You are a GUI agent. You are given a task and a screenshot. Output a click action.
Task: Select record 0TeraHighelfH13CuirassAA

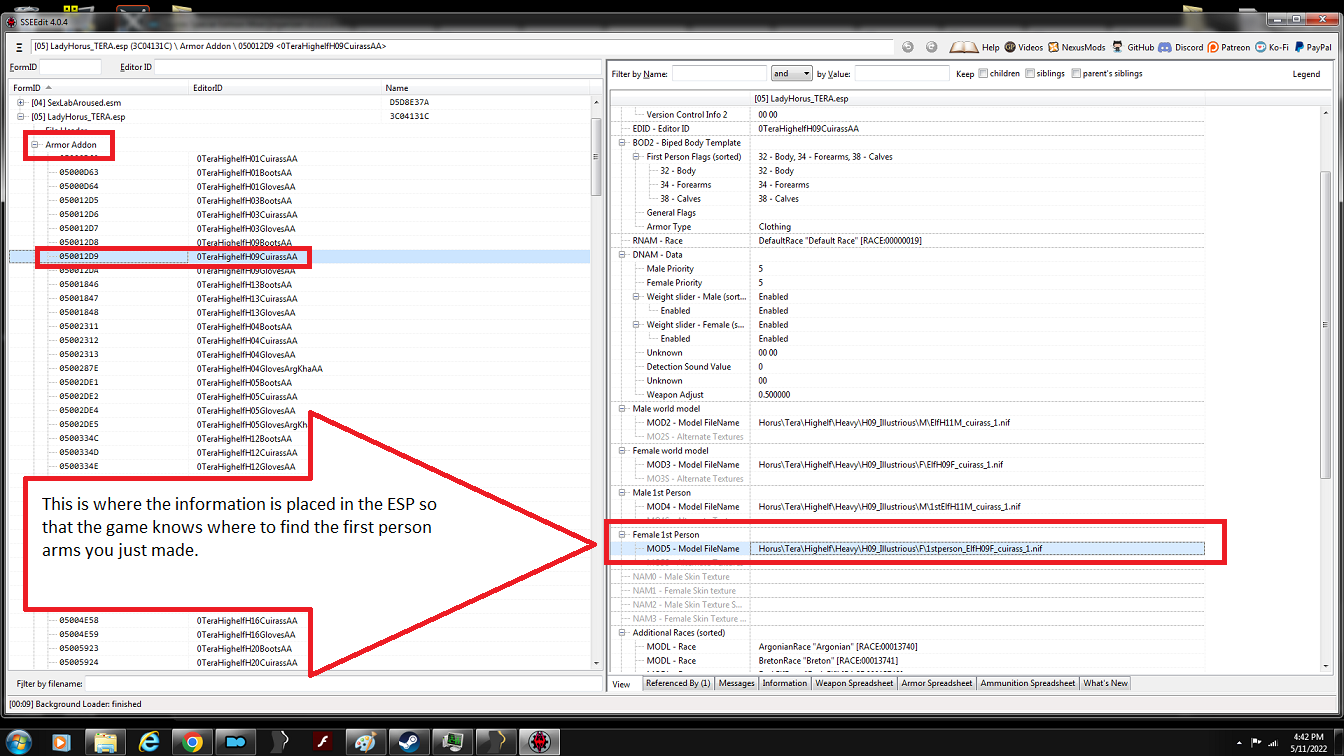coord(247,298)
